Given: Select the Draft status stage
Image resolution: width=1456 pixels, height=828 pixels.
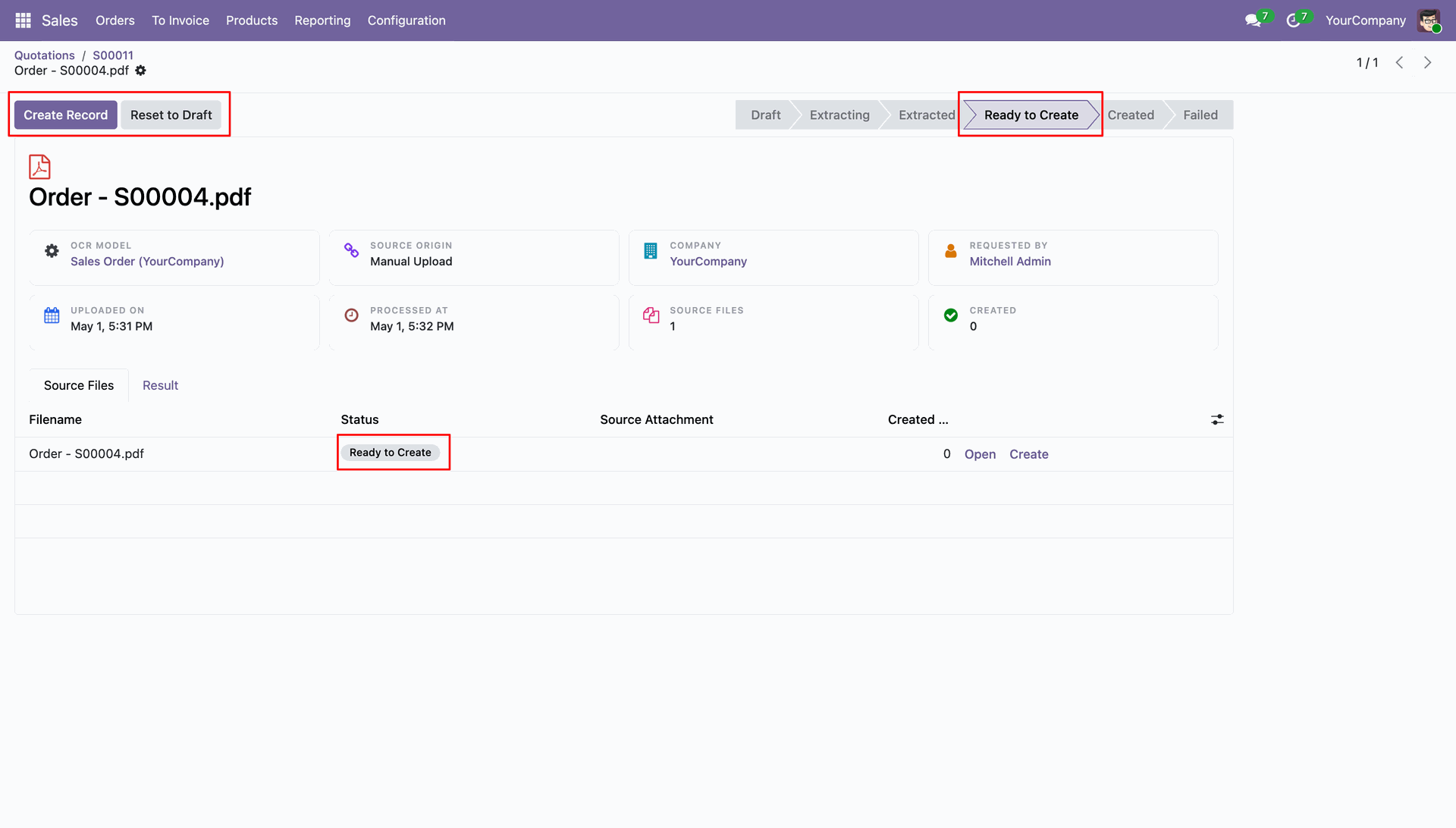Looking at the screenshot, I should pos(765,115).
